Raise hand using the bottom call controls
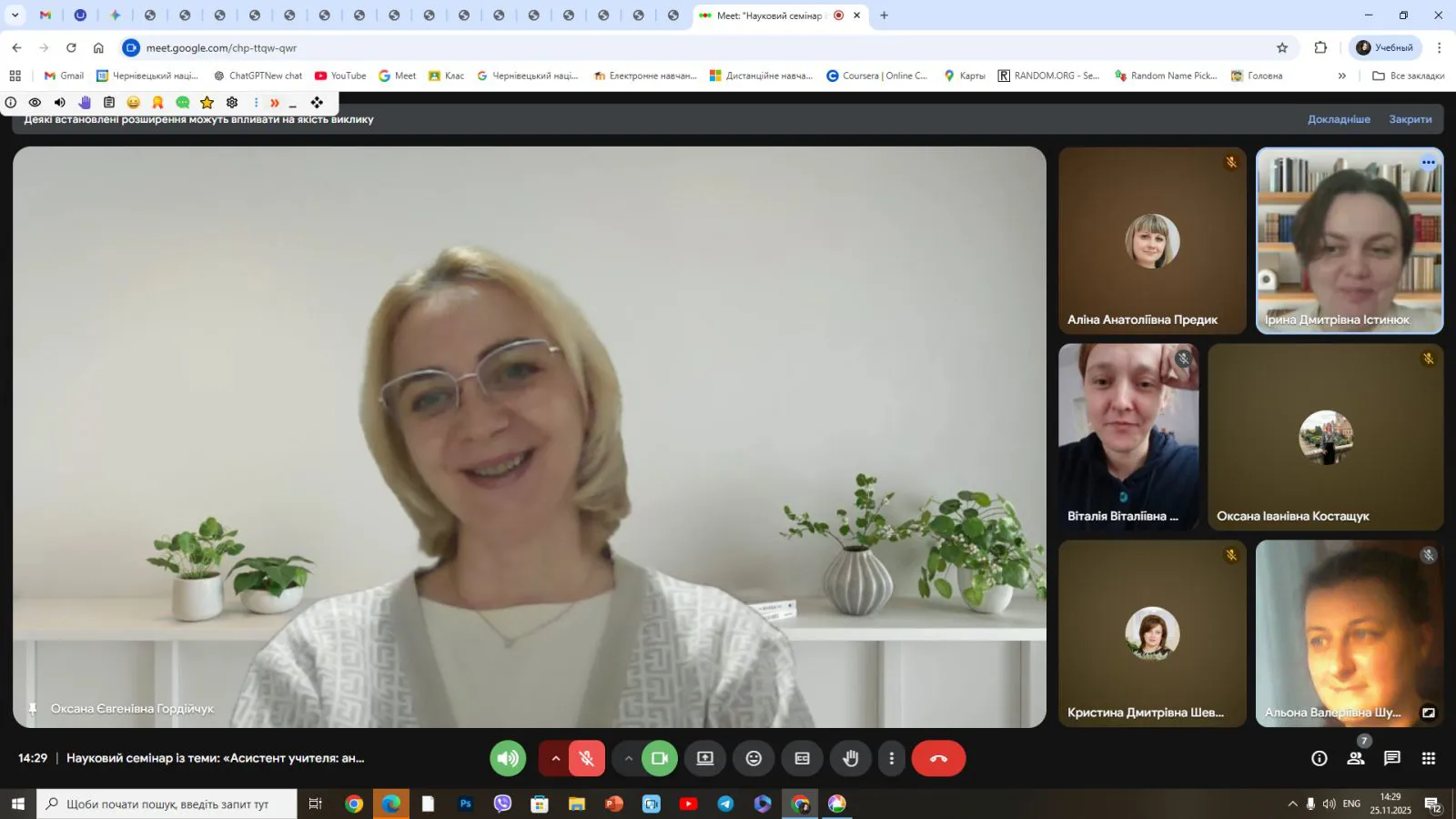 click(x=851, y=758)
